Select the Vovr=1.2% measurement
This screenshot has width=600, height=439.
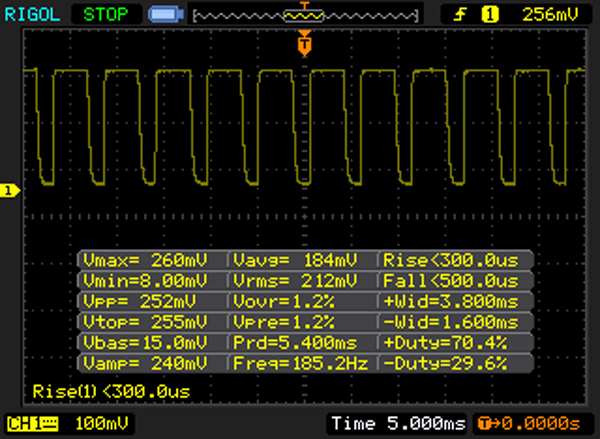point(284,301)
